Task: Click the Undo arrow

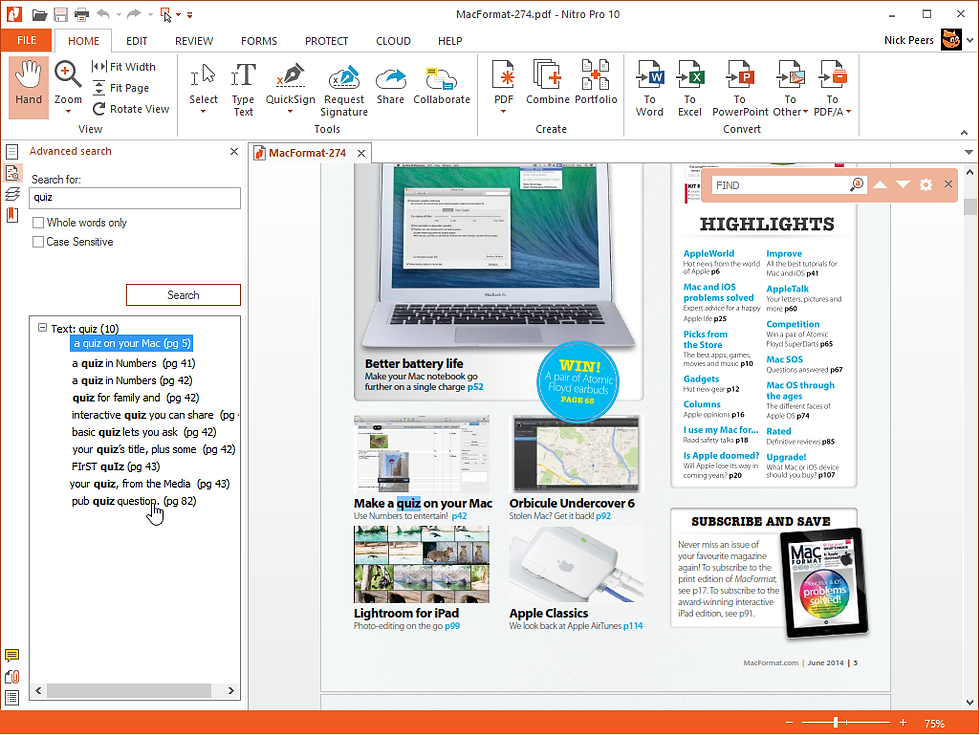Action: [x=104, y=14]
